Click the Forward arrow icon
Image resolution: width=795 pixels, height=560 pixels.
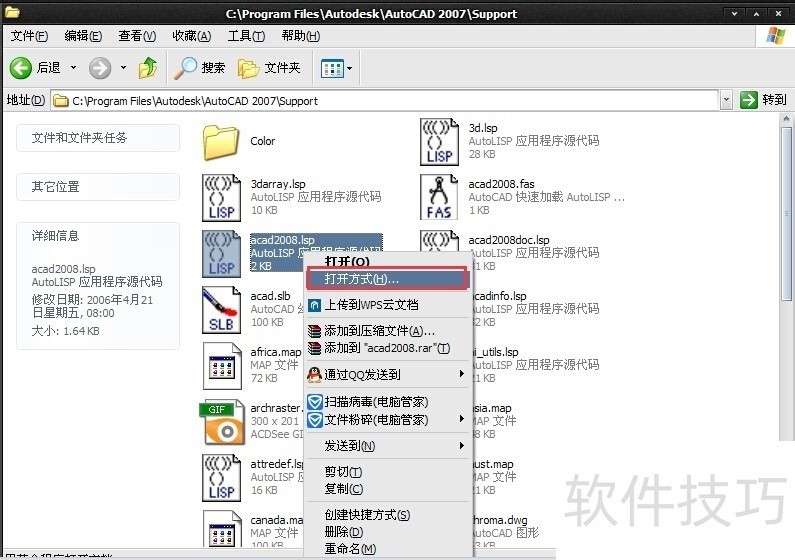point(100,68)
